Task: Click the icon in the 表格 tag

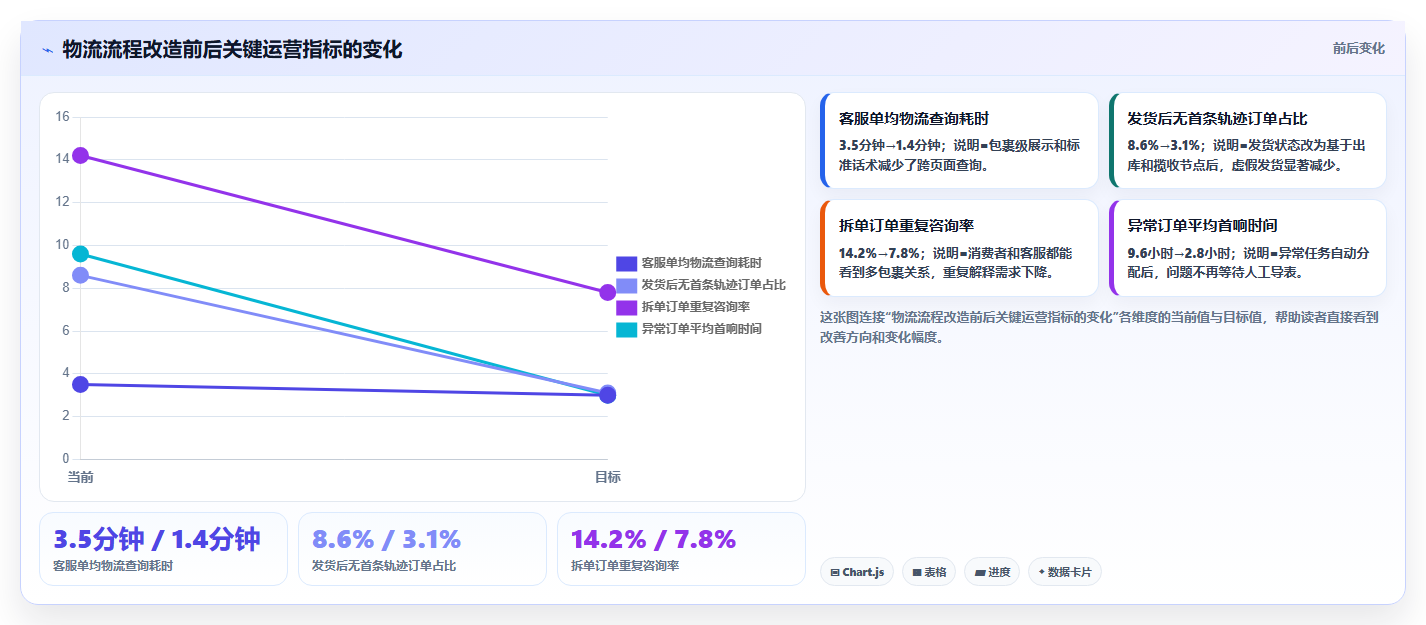Action: [x=916, y=573]
